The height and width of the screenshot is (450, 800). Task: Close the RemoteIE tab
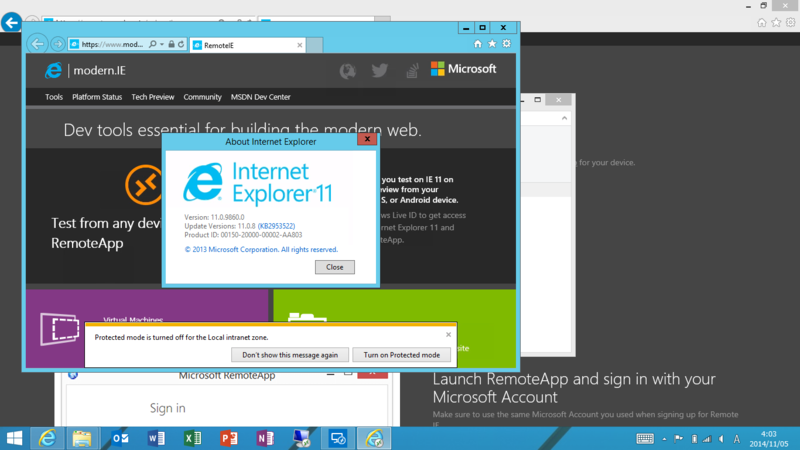(x=299, y=45)
